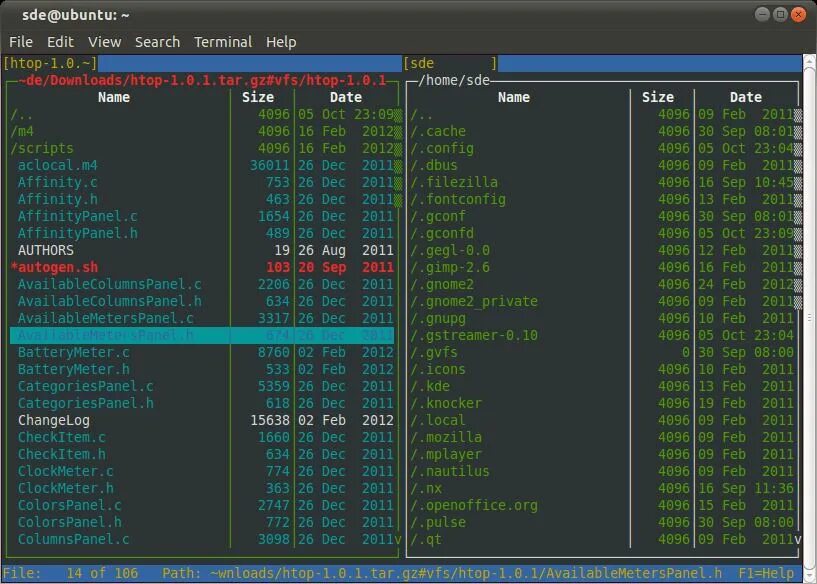Select the CategoriesPanel.c file

point(202,387)
